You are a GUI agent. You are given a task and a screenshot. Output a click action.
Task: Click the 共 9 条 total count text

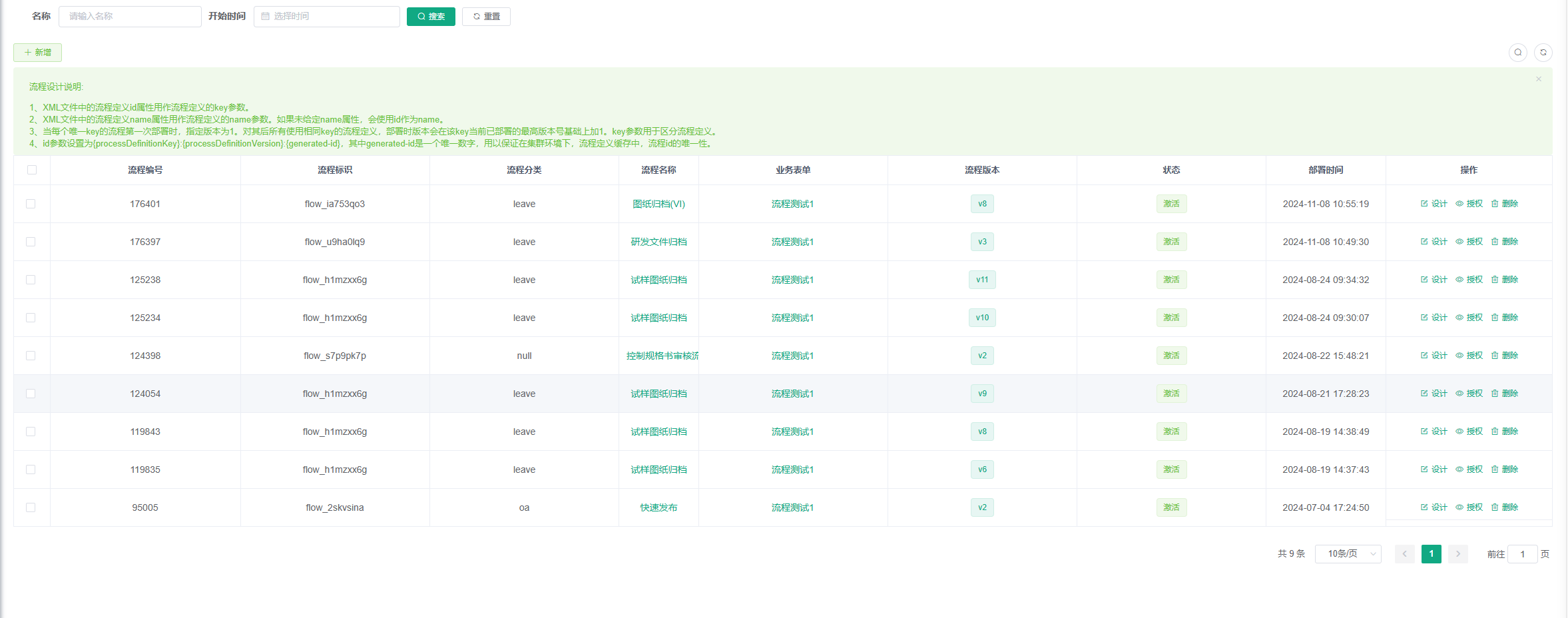1291,554
